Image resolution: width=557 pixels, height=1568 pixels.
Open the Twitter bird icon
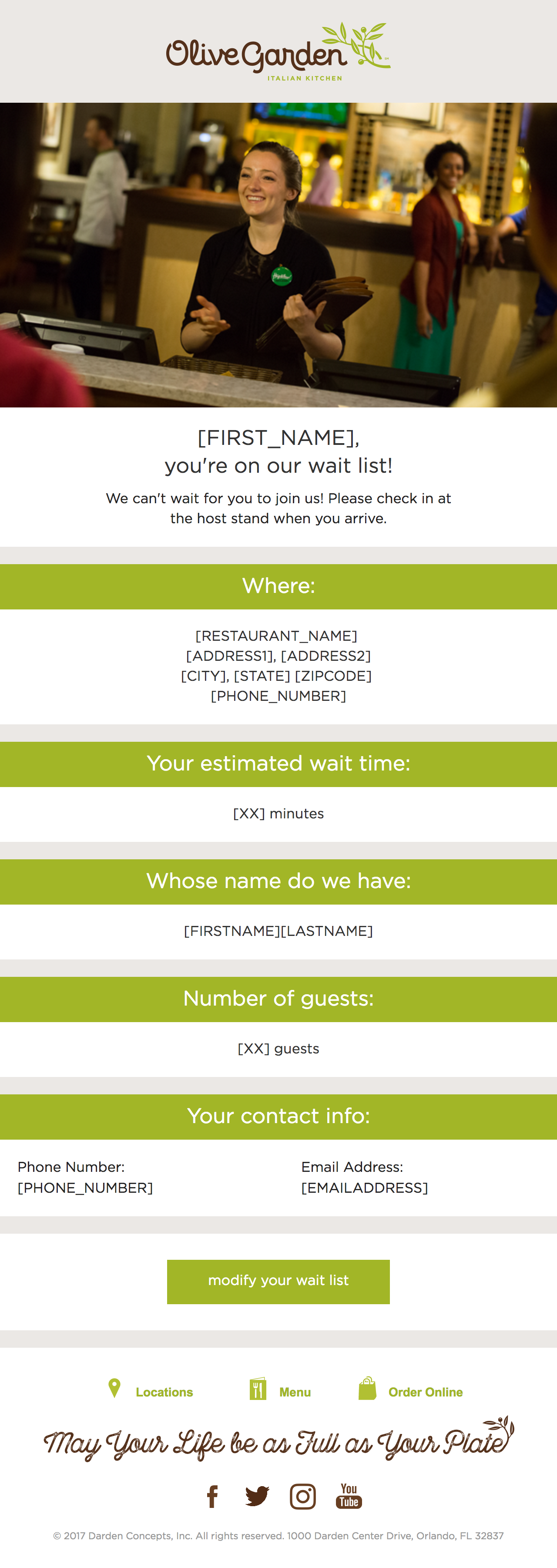click(257, 1496)
